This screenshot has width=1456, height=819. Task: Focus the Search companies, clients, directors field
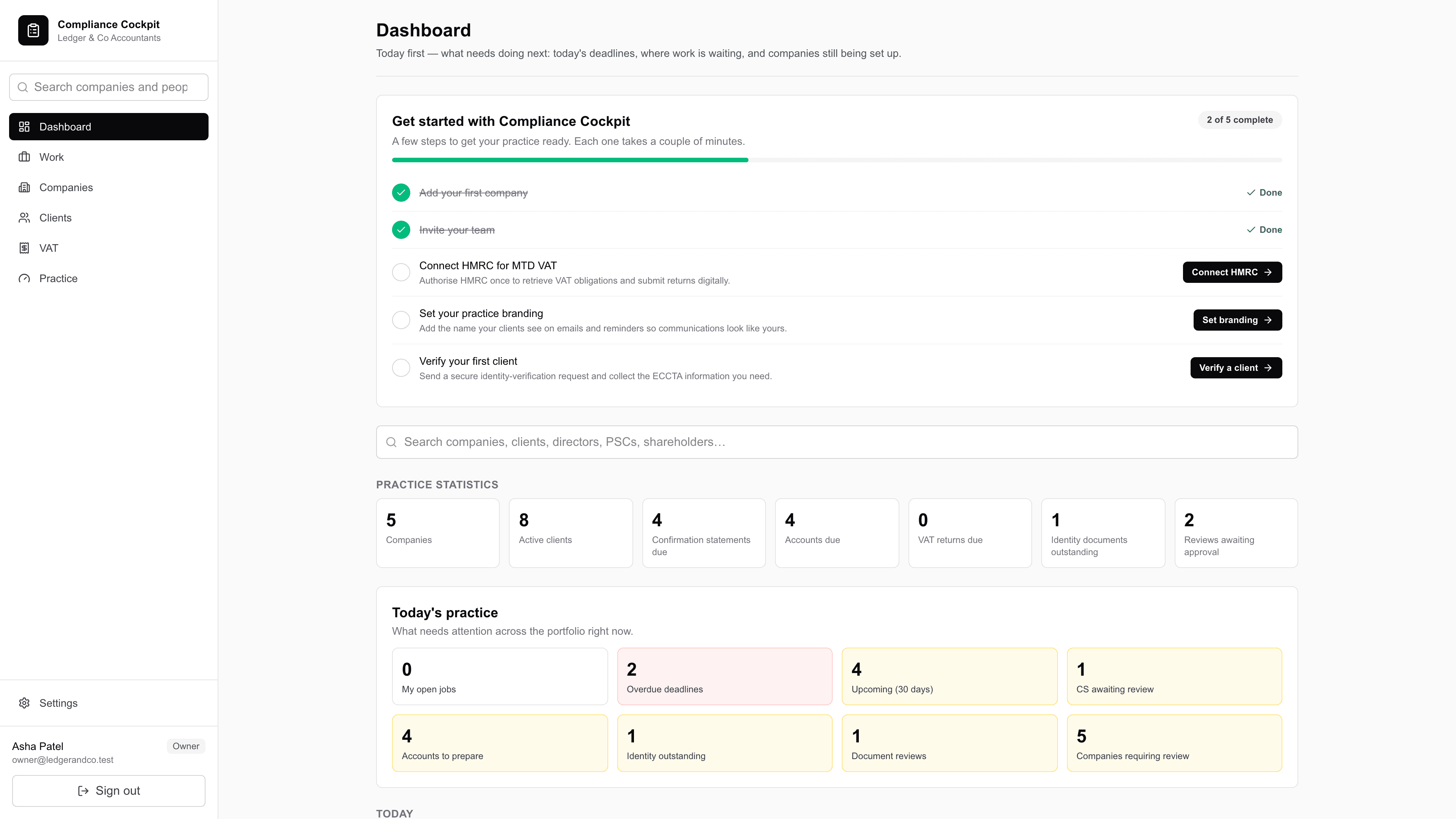(837, 442)
